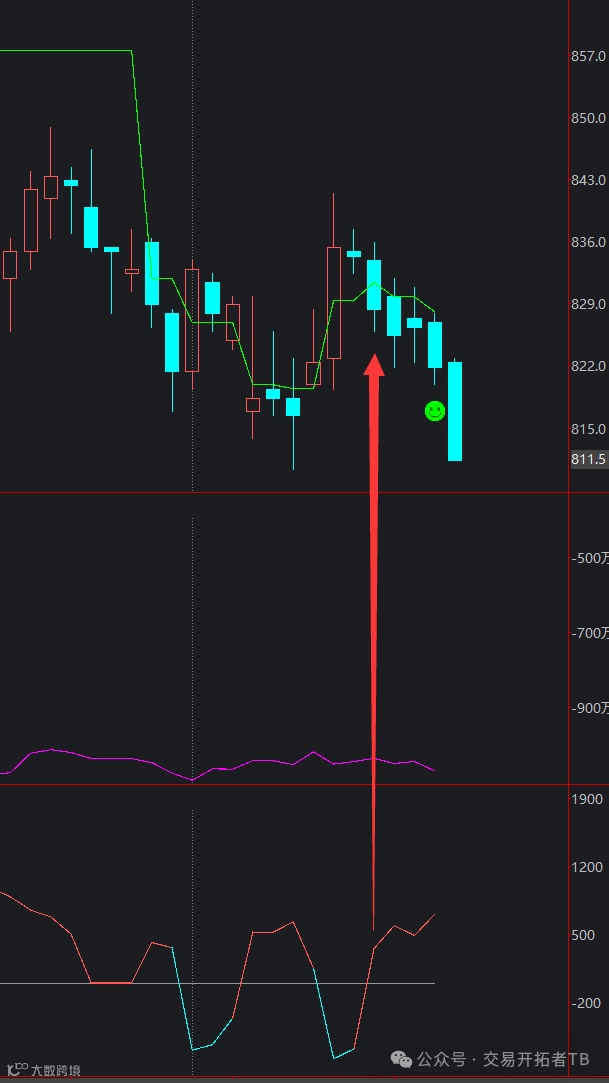The width and height of the screenshot is (609, 1083).
Task: Click the 843.0 price axis label
Action: click(589, 180)
